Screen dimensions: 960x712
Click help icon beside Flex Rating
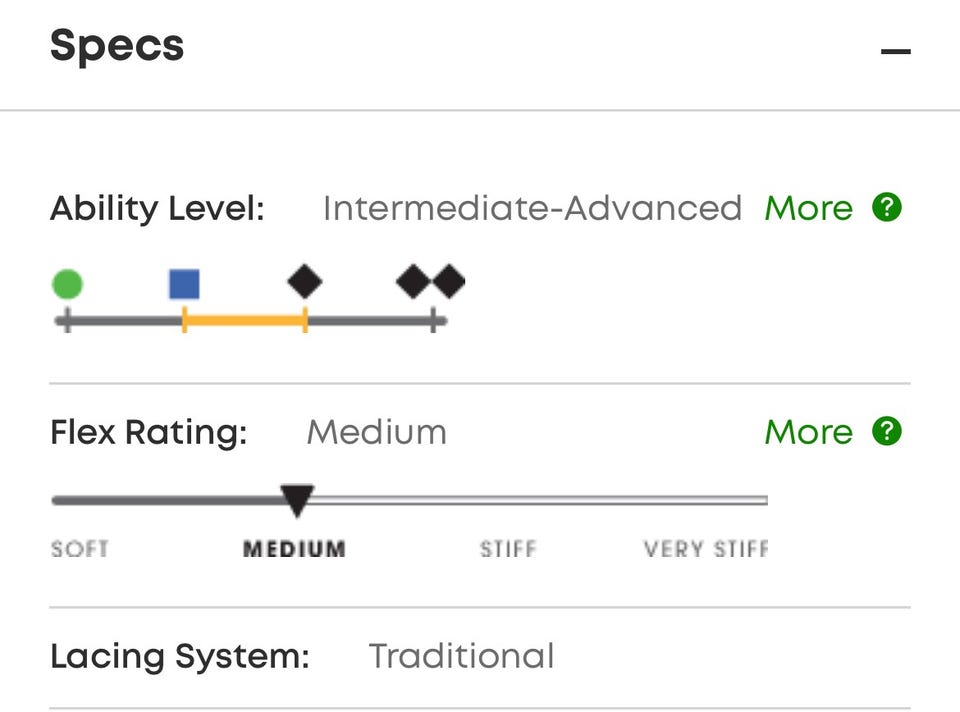(887, 432)
